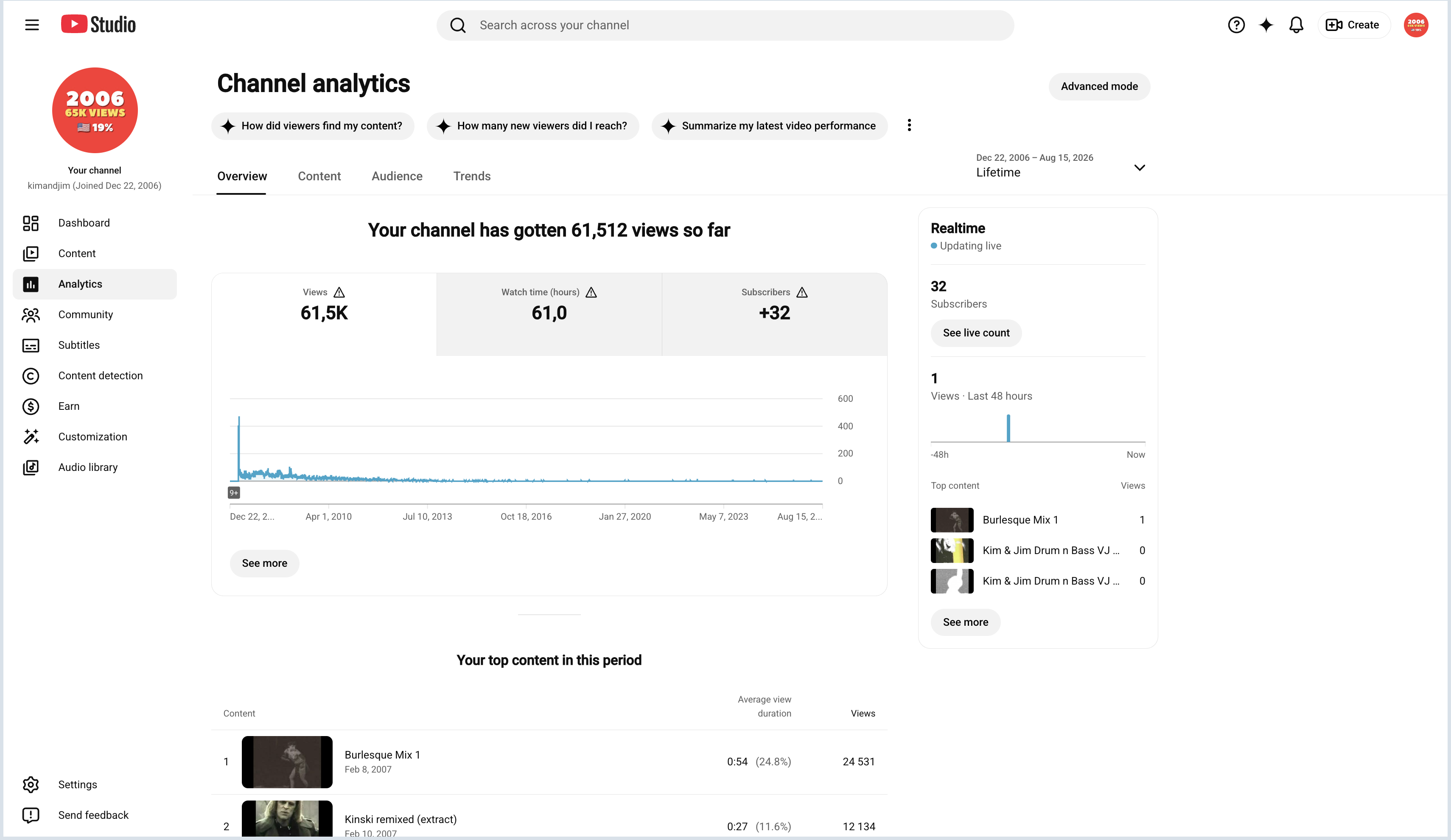Image resolution: width=1451 pixels, height=840 pixels.
Task: Open the three-dot more suggestions menu
Action: click(909, 126)
